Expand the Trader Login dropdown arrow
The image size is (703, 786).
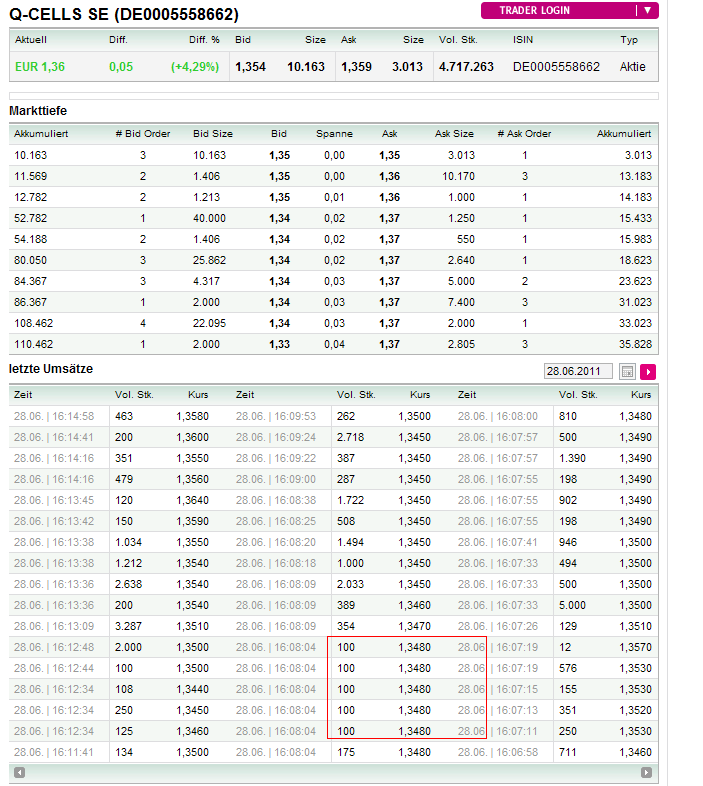point(647,11)
